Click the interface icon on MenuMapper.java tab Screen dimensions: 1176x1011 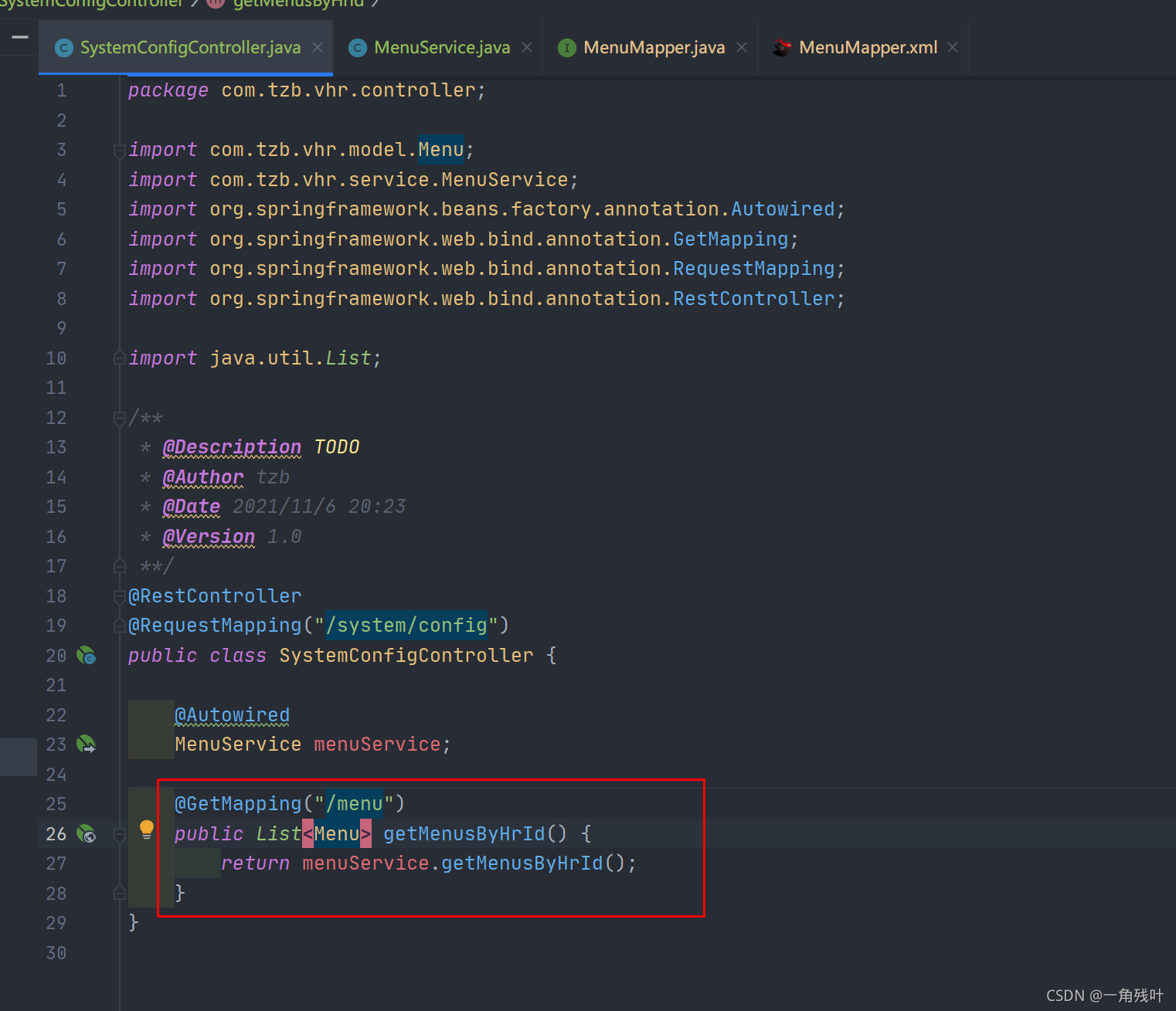pos(566,48)
